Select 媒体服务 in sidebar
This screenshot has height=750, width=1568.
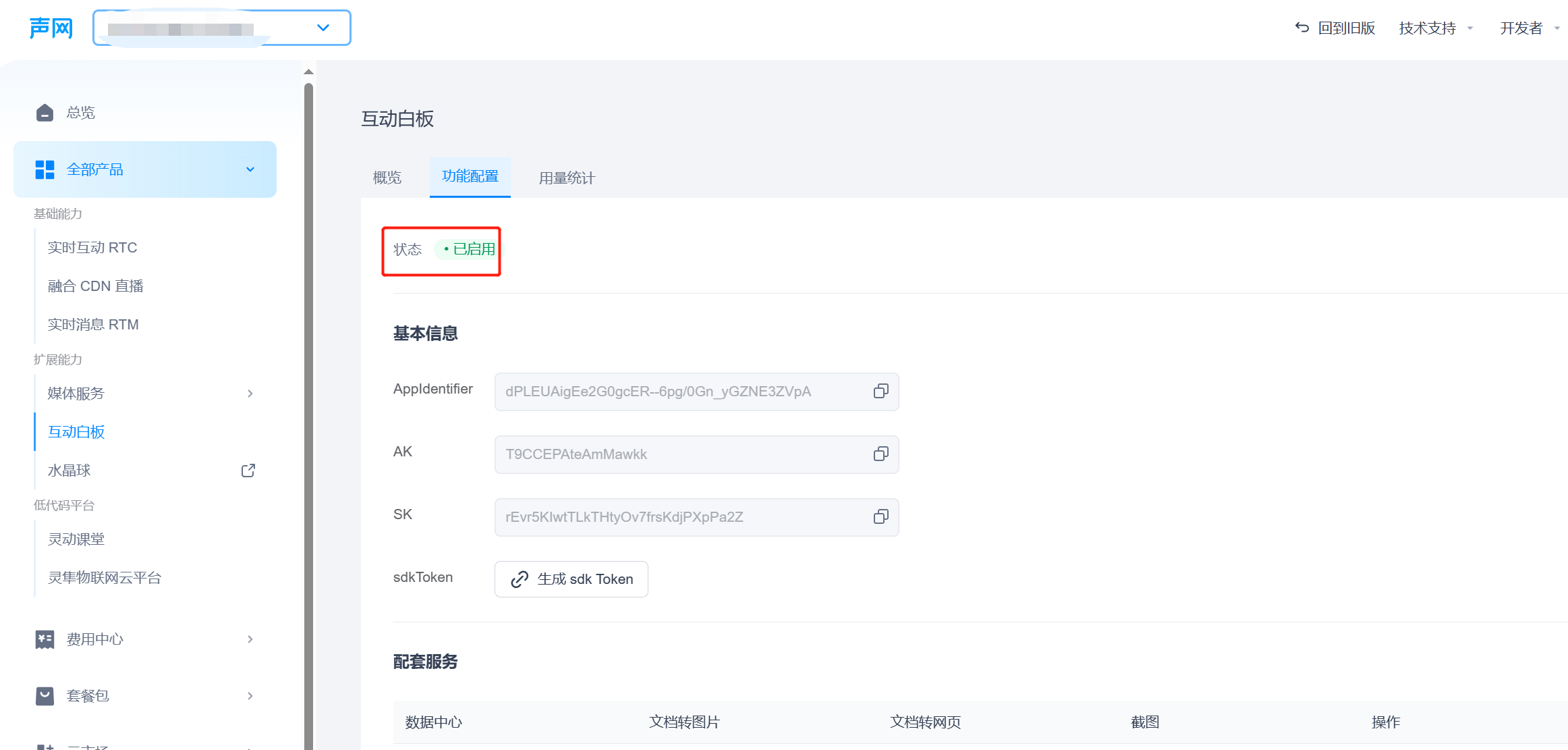tap(76, 394)
